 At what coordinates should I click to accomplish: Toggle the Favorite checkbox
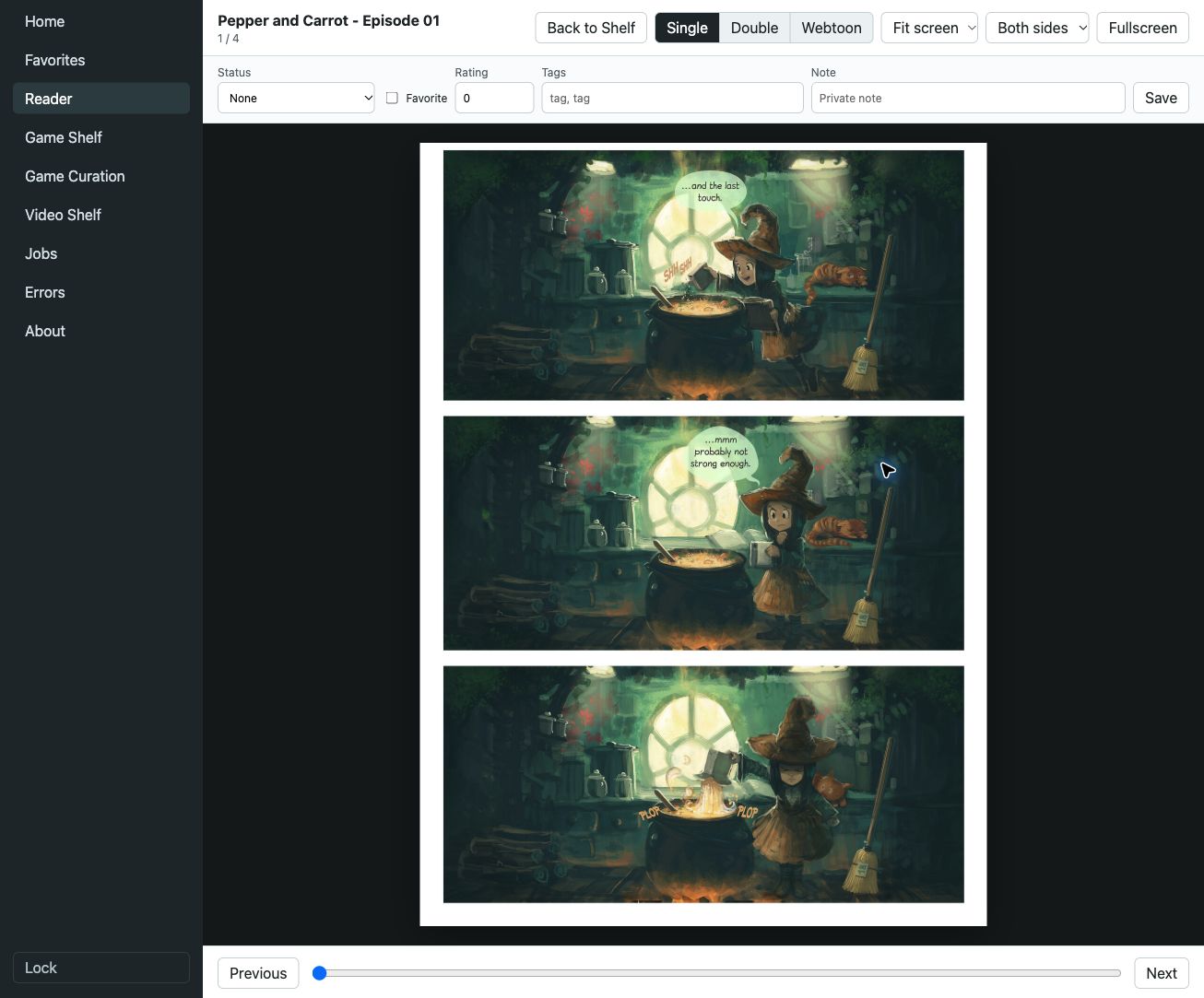coord(392,98)
